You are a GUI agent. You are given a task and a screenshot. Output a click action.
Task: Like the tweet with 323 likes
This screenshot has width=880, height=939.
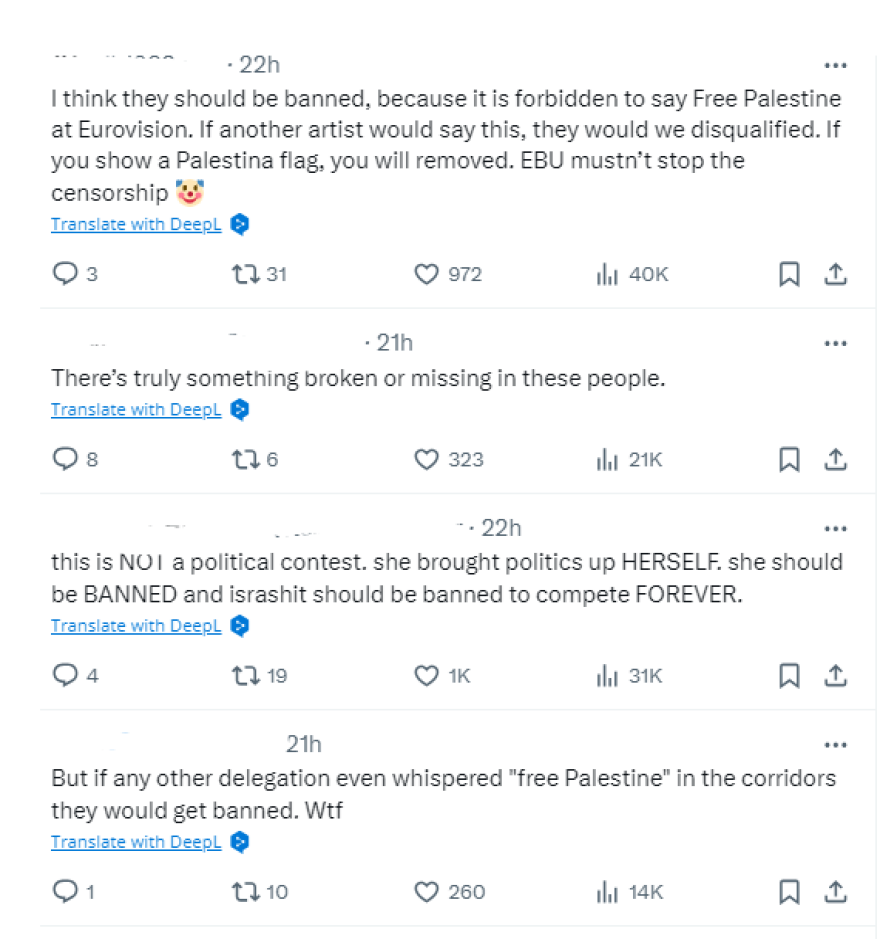coord(427,460)
